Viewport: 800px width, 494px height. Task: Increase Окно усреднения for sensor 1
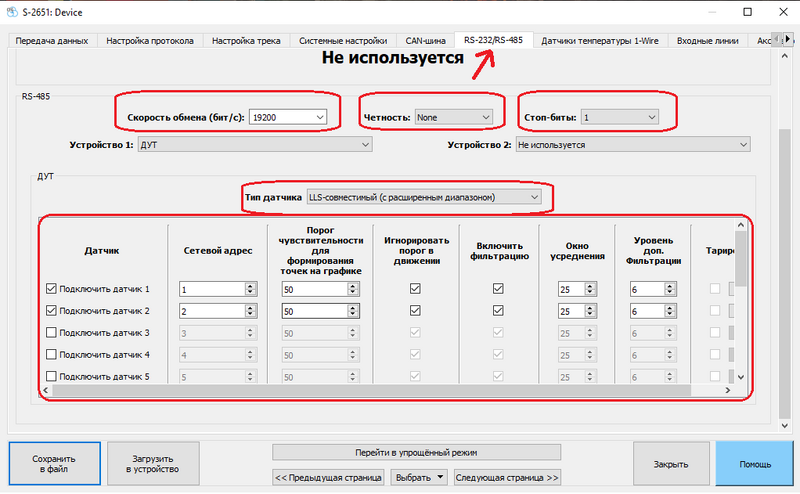590,286
